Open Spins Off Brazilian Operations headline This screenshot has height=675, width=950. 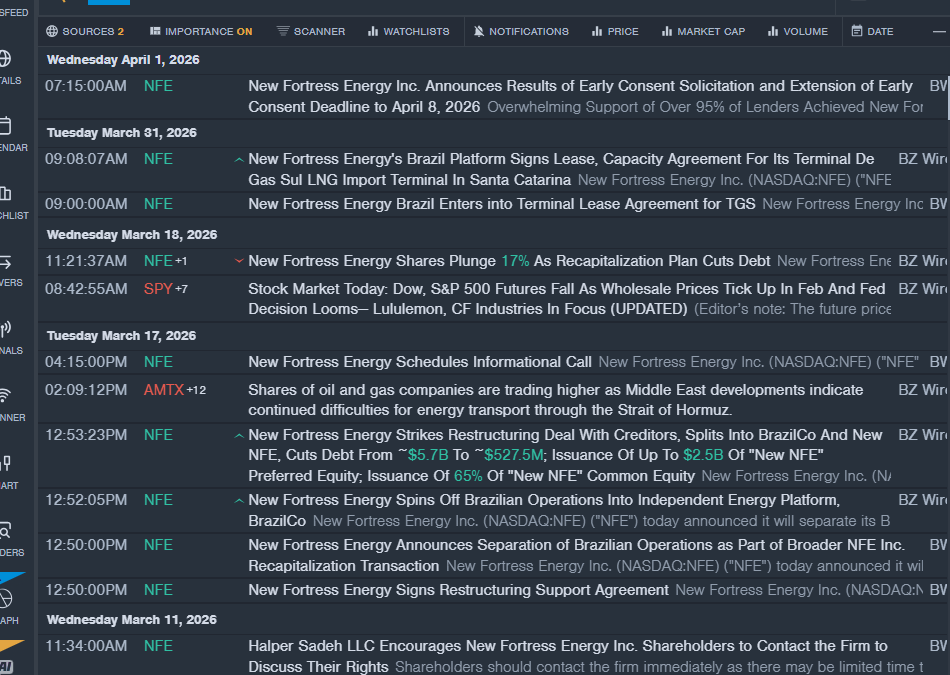[544, 510]
